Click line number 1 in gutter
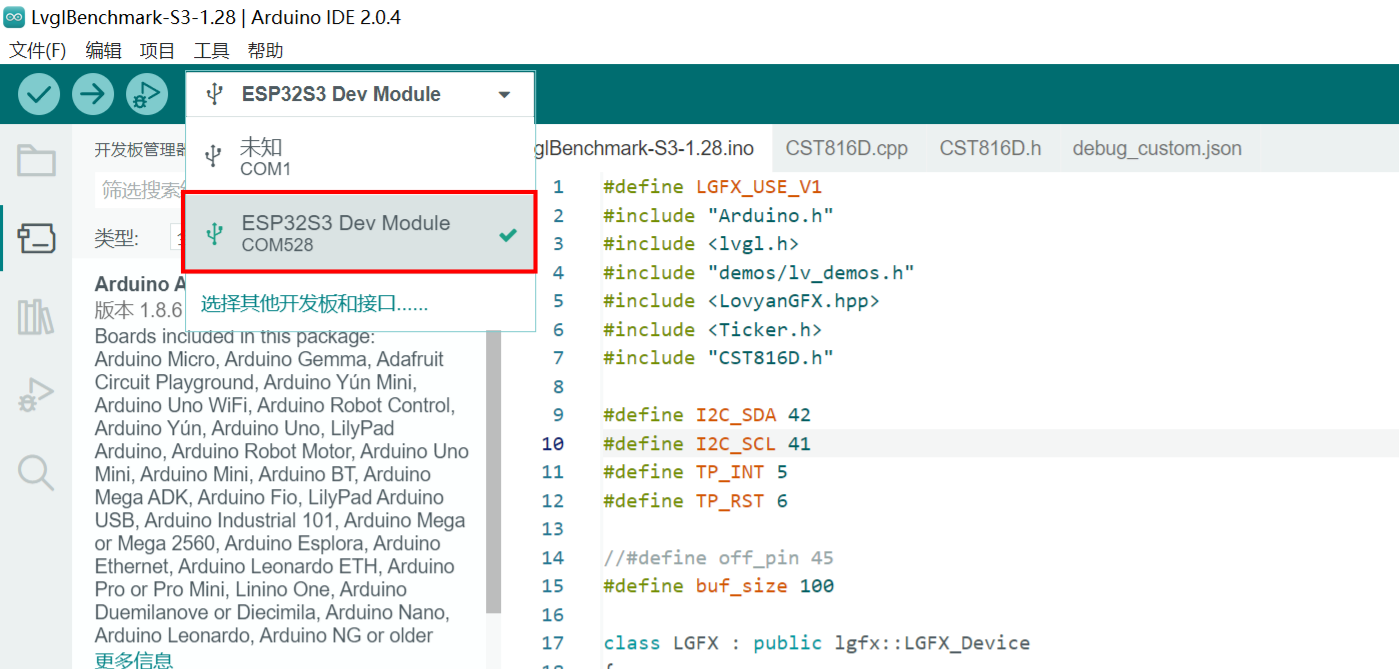 558,187
